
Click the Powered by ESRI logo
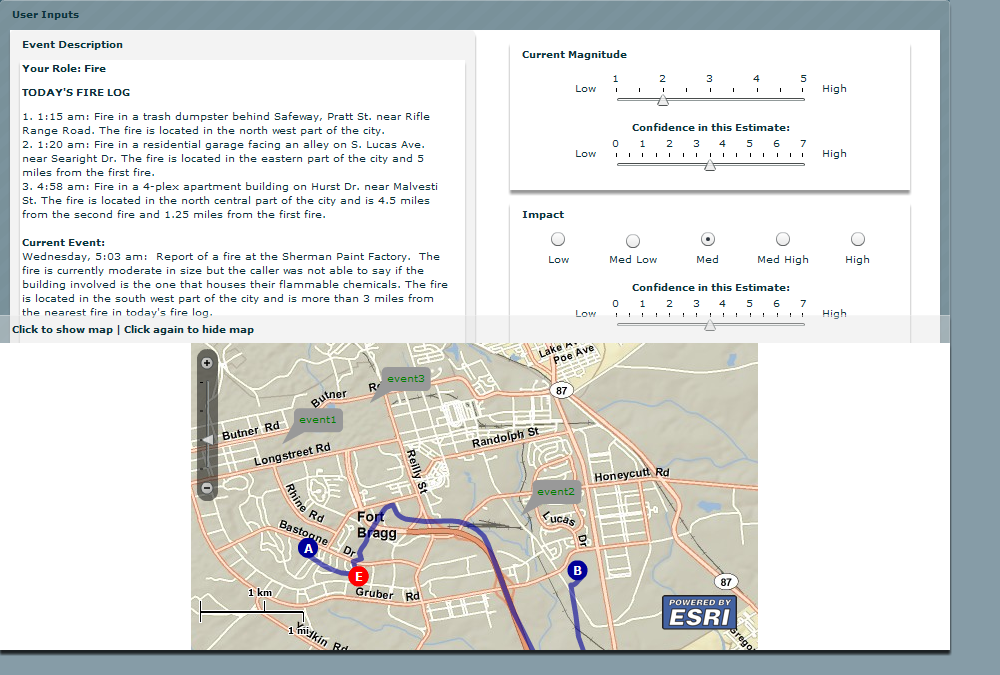(700, 612)
